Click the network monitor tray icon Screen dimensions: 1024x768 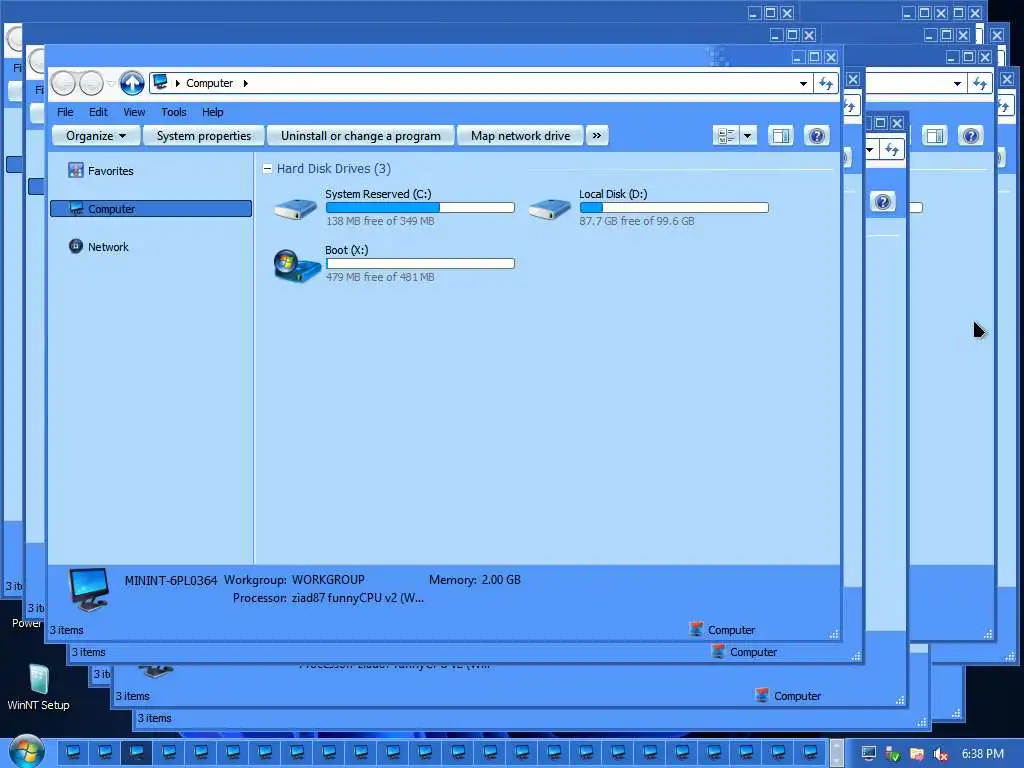coord(868,754)
